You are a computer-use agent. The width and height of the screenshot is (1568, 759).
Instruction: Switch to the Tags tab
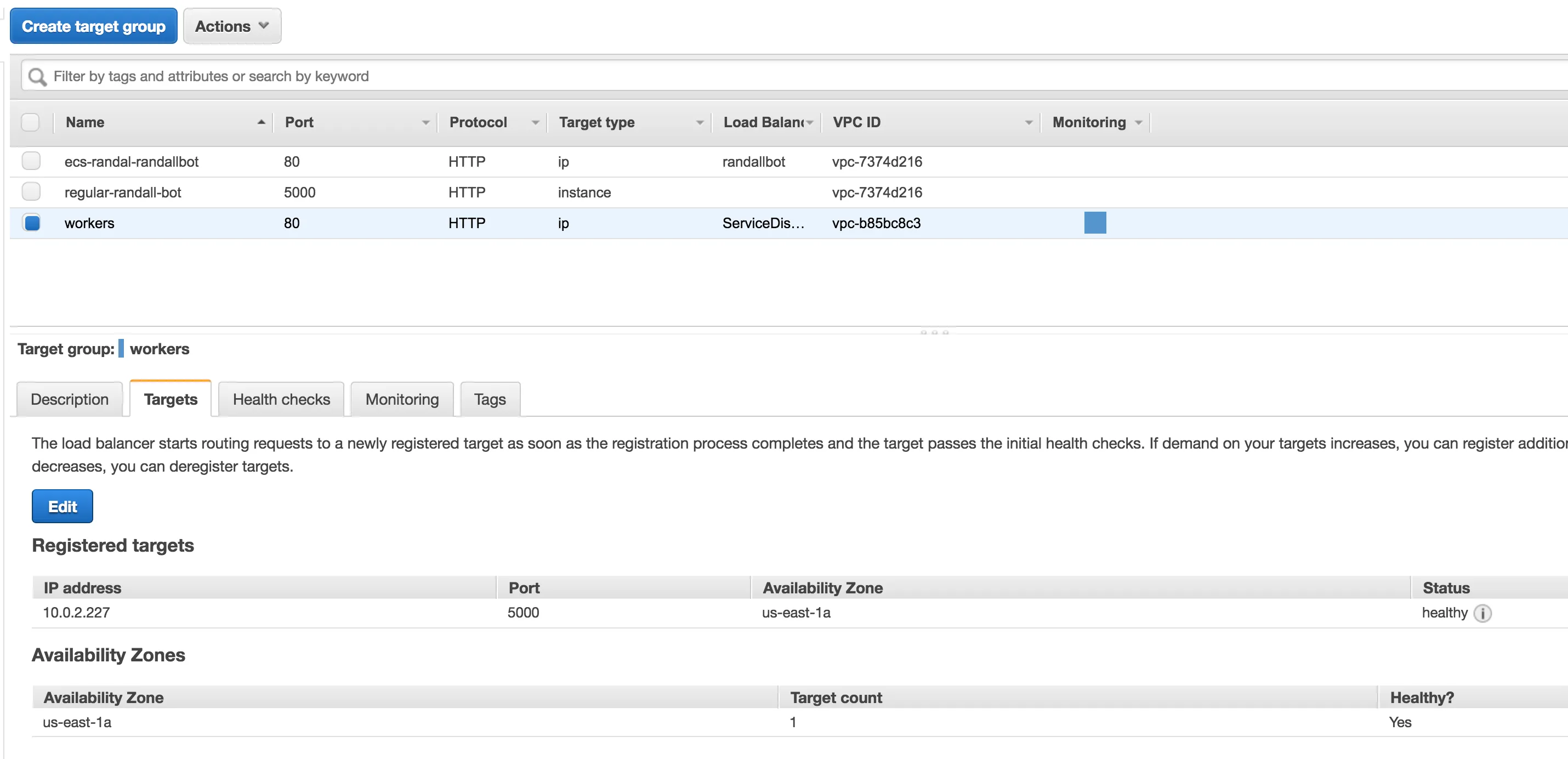point(490,399)
